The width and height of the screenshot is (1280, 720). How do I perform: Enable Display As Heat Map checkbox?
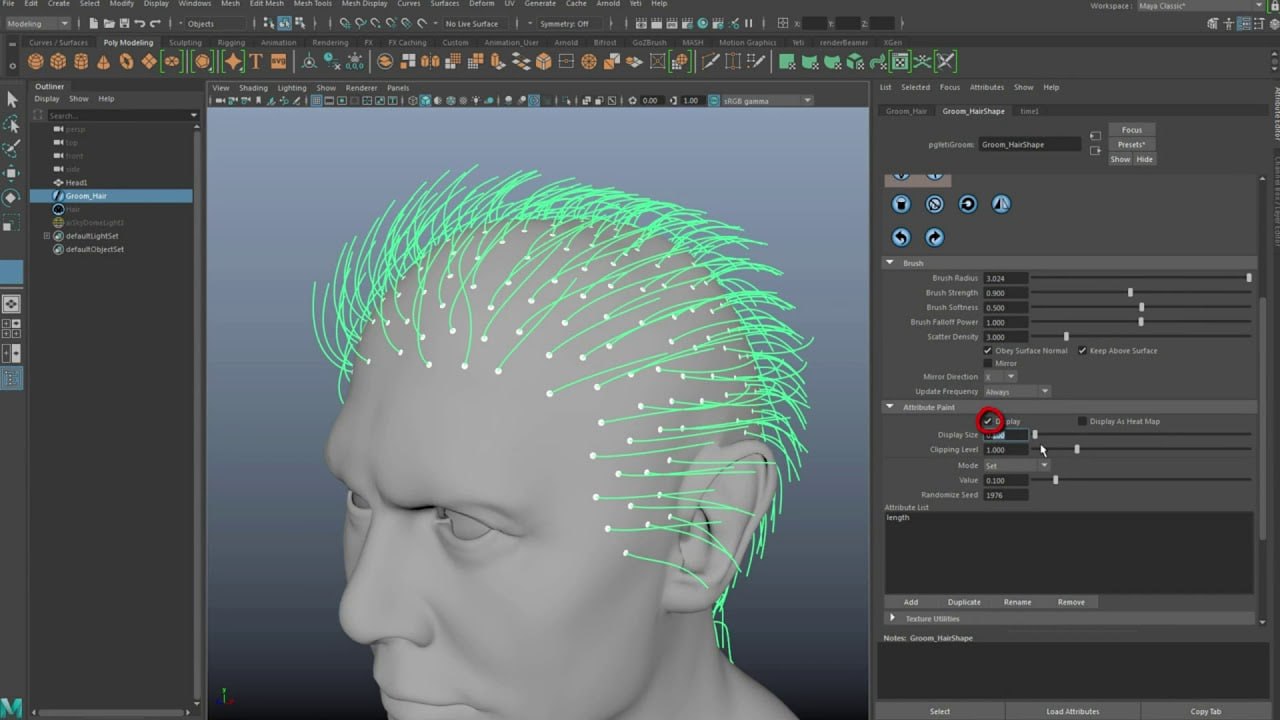1082,421
